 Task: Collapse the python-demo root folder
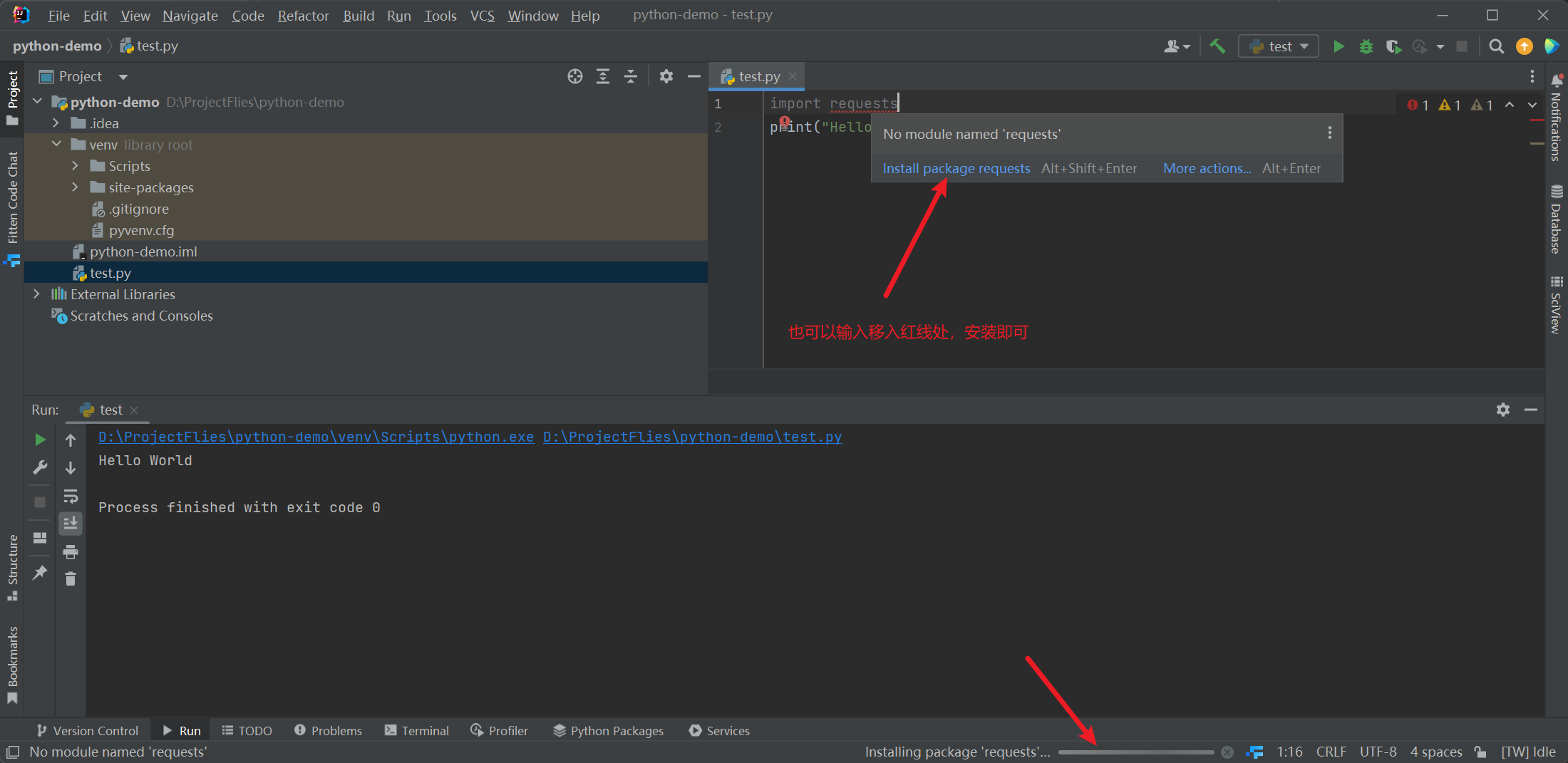point(38,102)
